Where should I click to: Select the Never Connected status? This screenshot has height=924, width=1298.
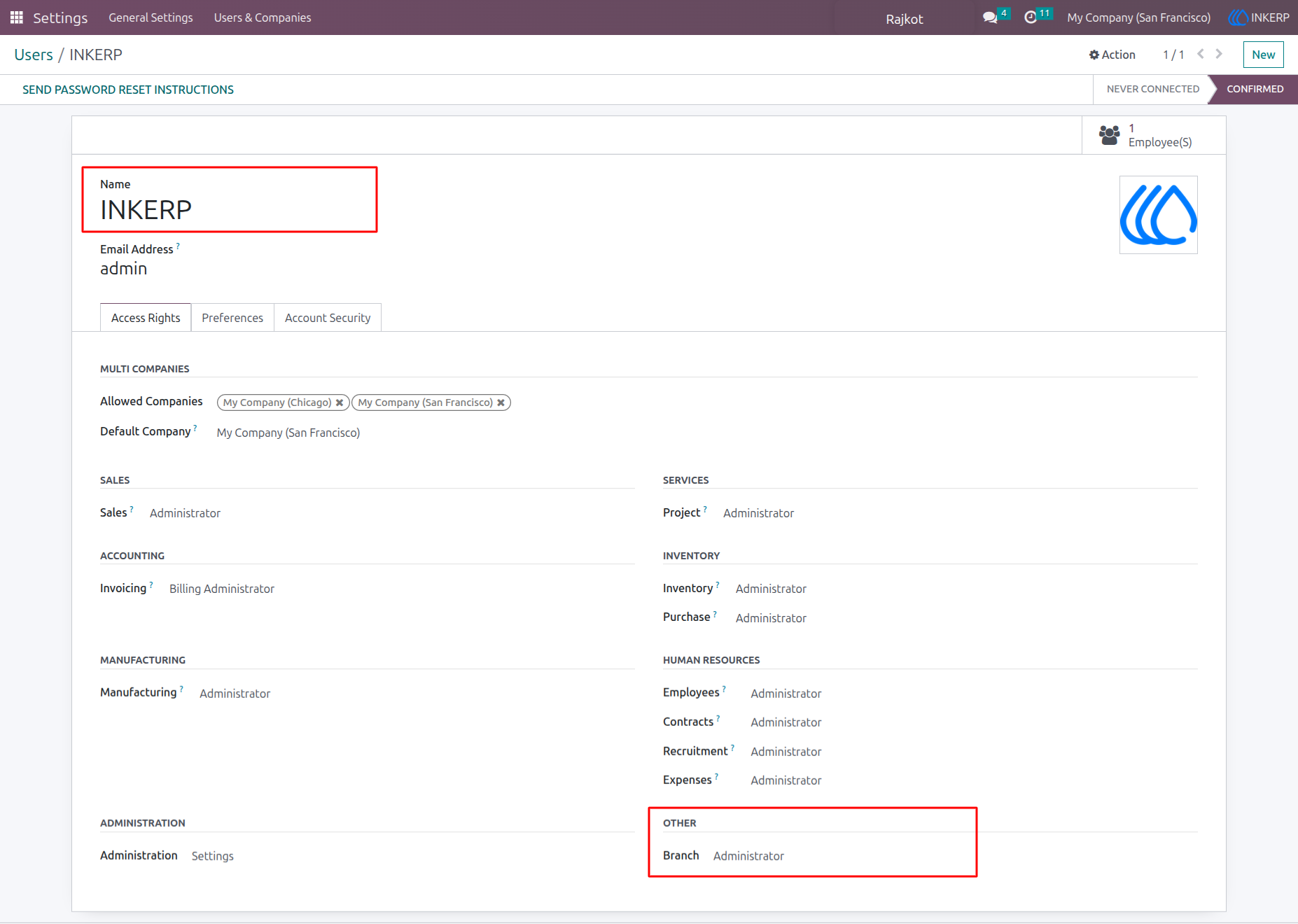(1152, 89)
